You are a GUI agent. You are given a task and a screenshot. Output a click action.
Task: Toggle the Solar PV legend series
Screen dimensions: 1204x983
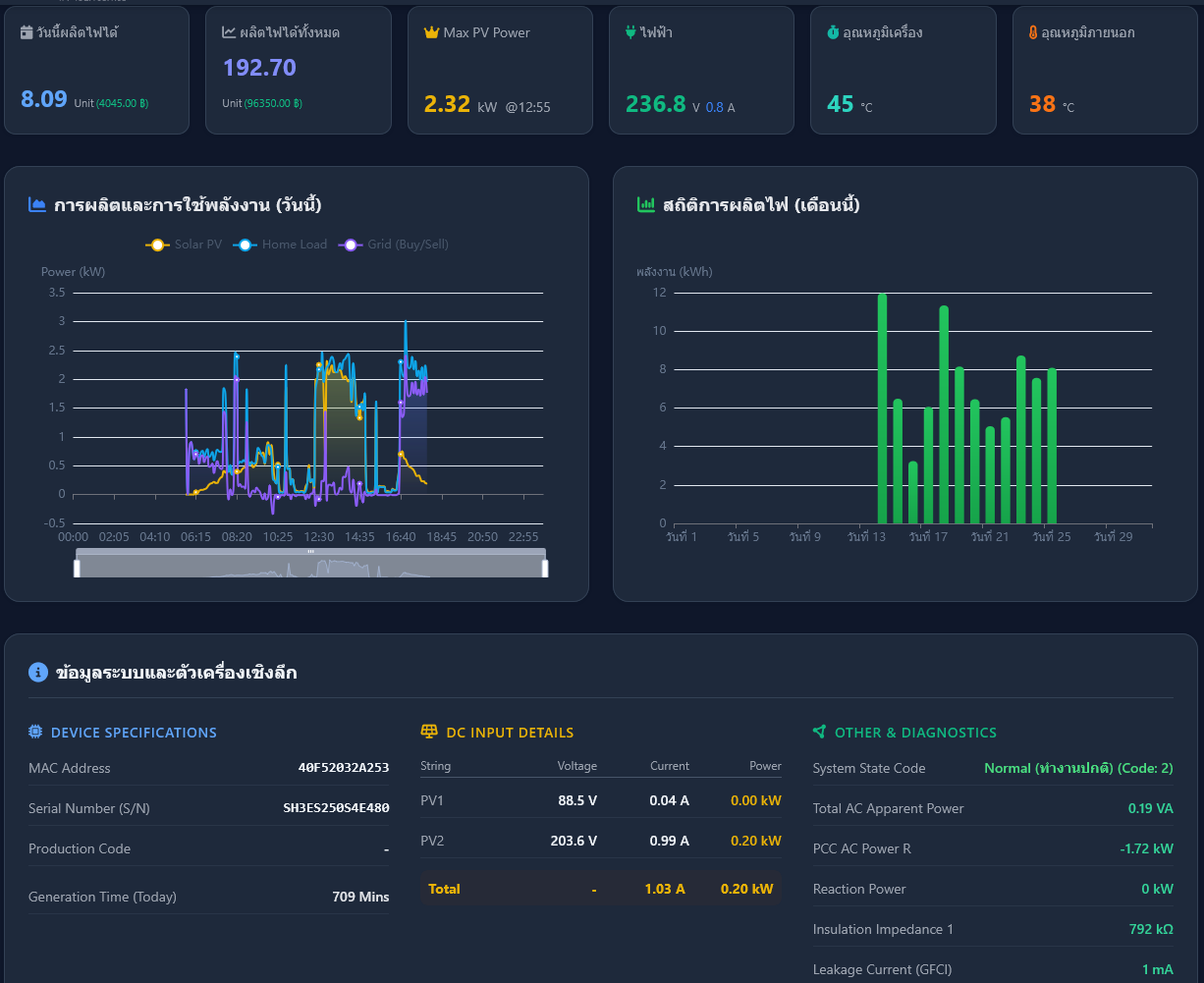pyautogui.click(x=184, y=245)
